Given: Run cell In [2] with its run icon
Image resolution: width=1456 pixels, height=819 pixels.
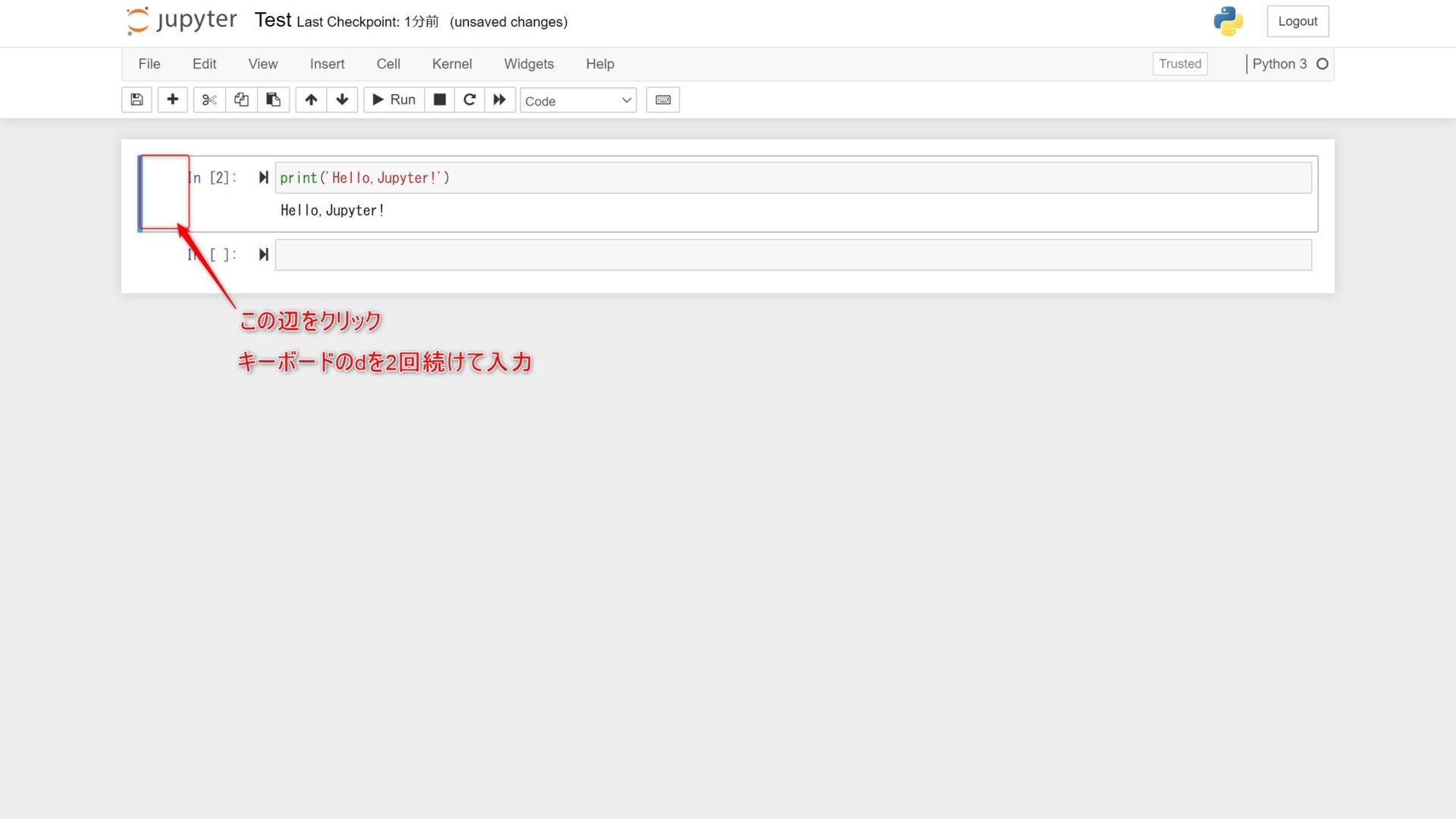Looking at the screenshot, I should [x=263, y=177].
